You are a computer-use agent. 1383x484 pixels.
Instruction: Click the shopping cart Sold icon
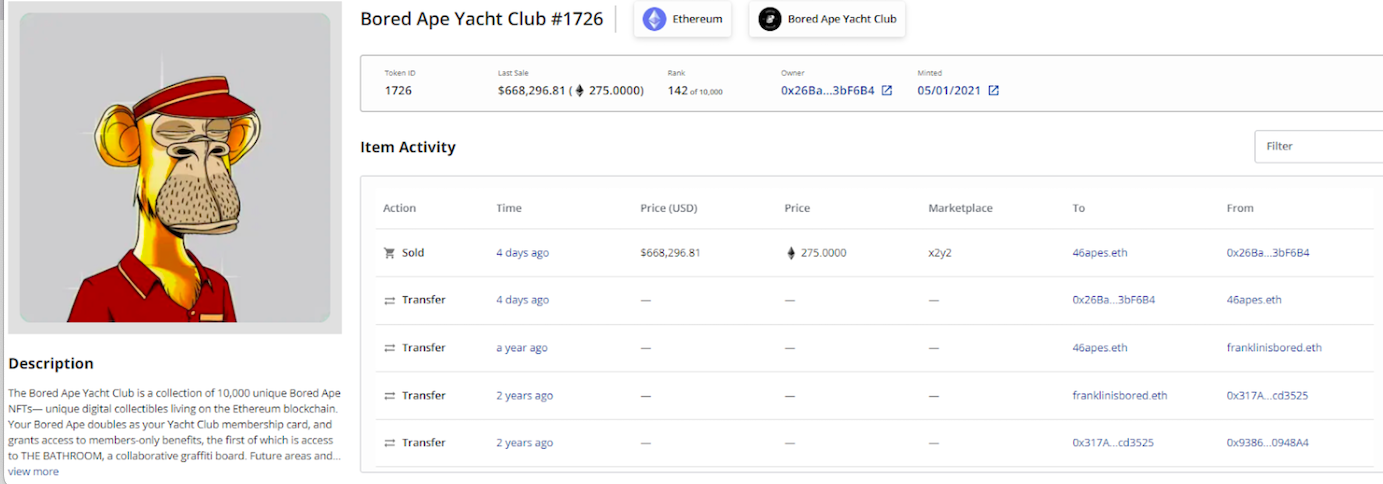pos(389,253)
